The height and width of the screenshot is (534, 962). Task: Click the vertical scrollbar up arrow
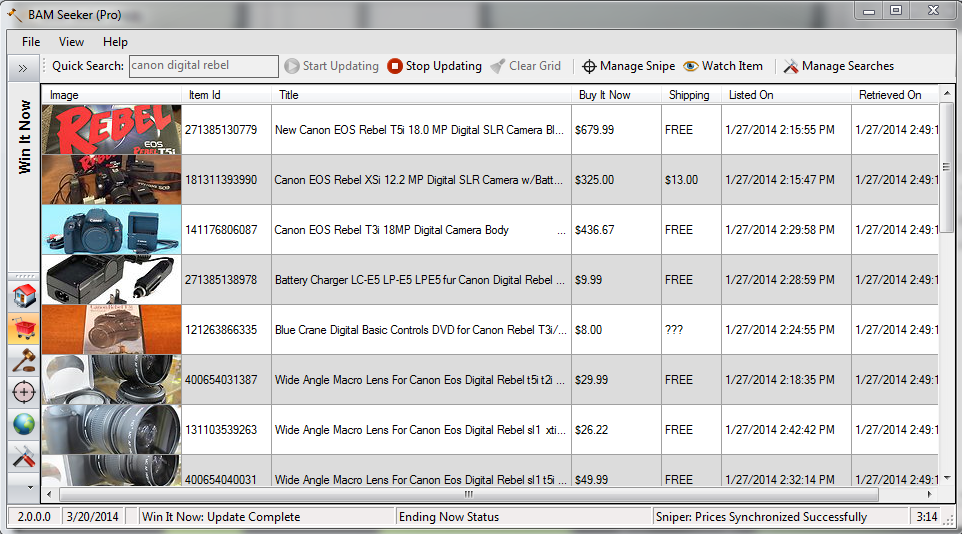point(947,93)
